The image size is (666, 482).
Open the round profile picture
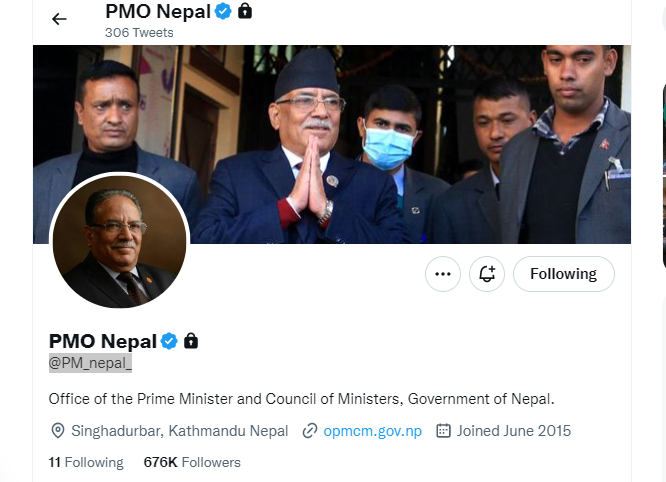click(x=119, y=242)
